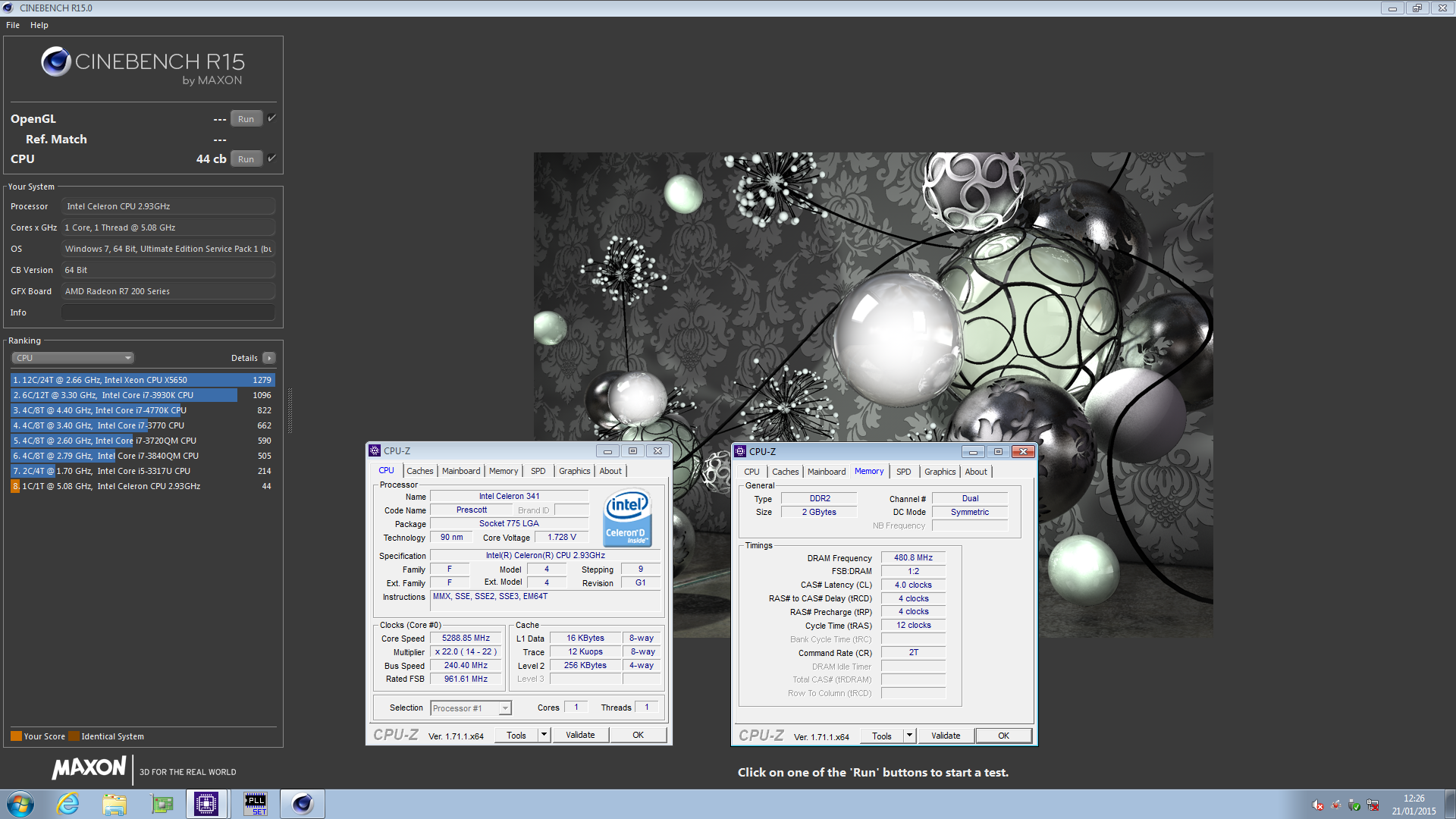This screenshot has width=1456, height=819.
Task: Launch Internet Explorer from the taskbar
Action: click(68, 804)
